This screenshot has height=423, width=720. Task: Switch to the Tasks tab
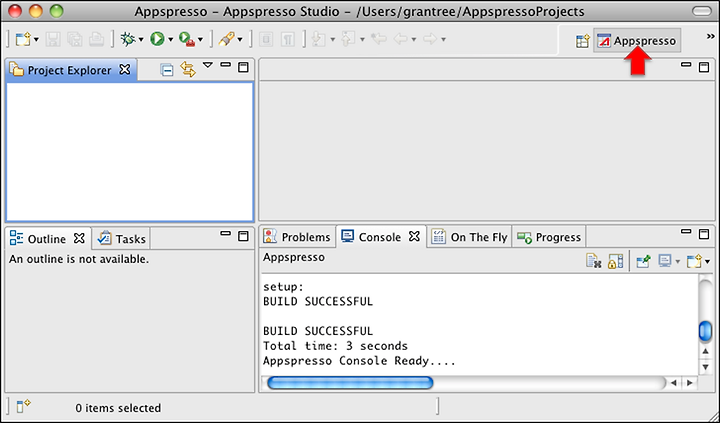point(122,239)
